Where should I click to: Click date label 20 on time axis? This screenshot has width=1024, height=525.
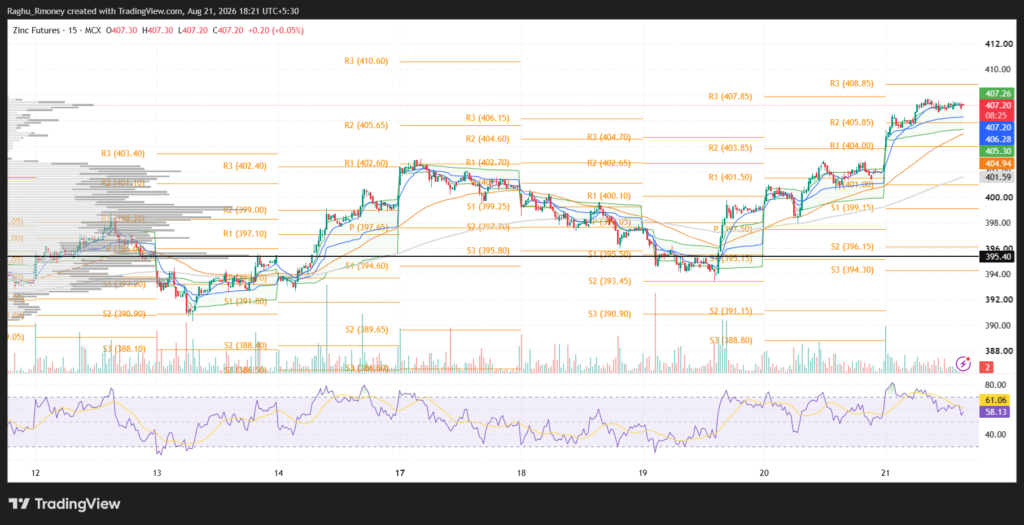pyautogui.click(x=764, y=473)
